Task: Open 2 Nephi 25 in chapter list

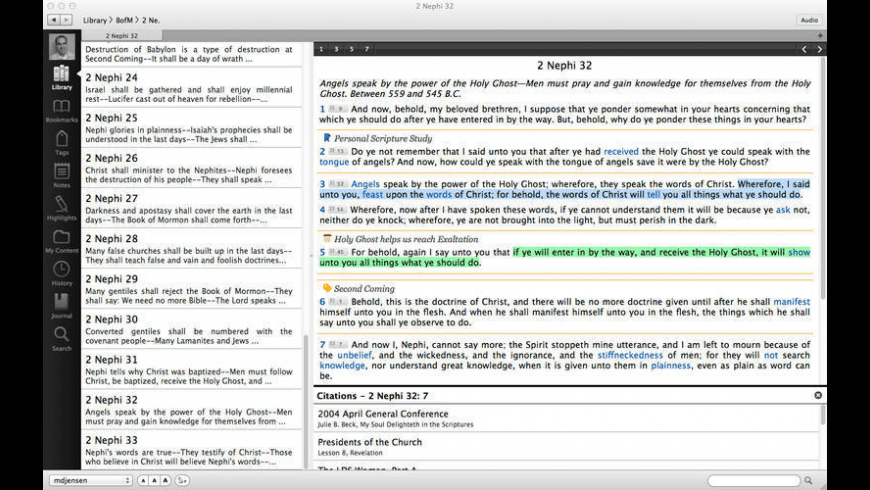Action: pyautogui.click(x=191, y=128)
